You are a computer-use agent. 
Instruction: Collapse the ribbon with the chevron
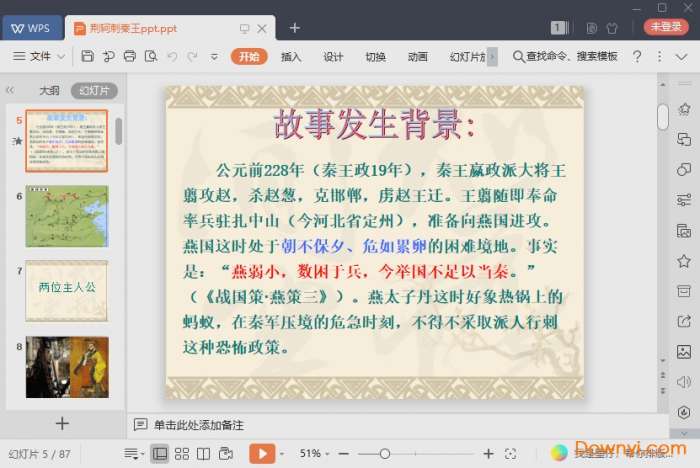point(681,57)
